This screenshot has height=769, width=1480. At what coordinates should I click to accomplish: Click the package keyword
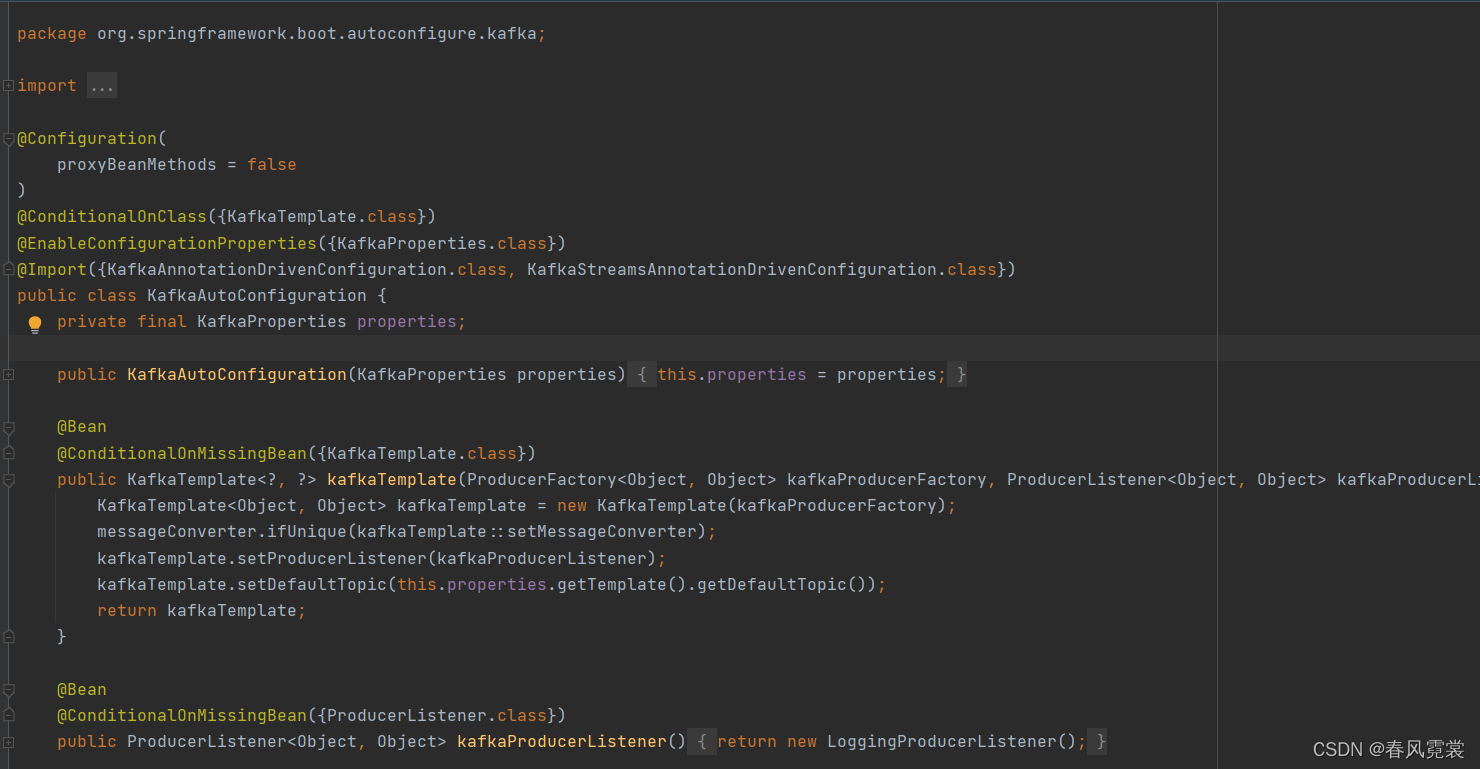point(52,34)
